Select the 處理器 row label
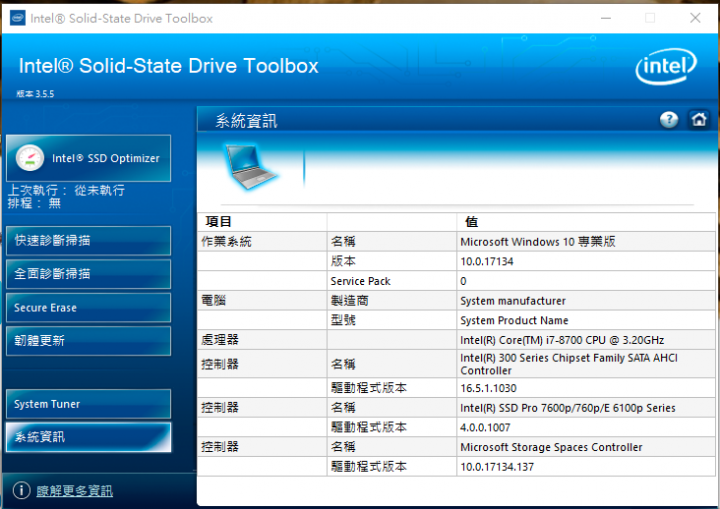This screenshot has width=720, height=509. tap(220, 339)
